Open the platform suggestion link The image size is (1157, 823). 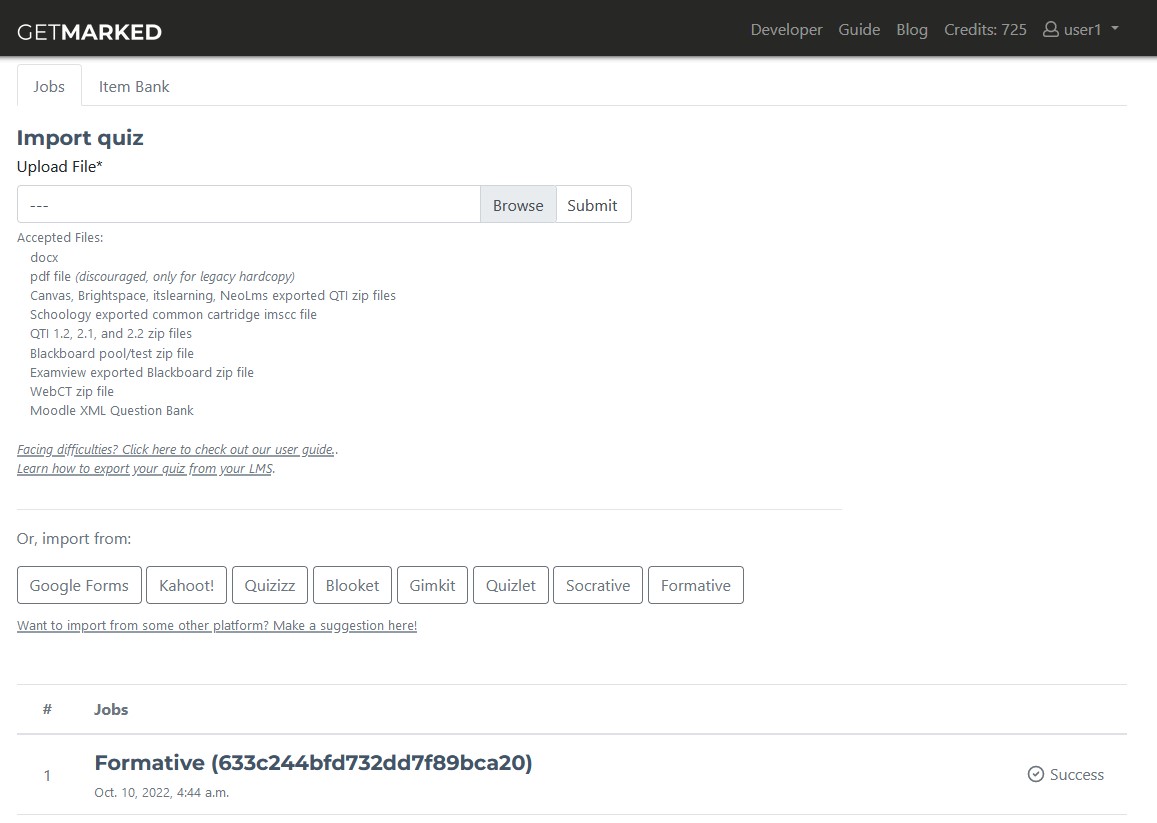(217, 625)
